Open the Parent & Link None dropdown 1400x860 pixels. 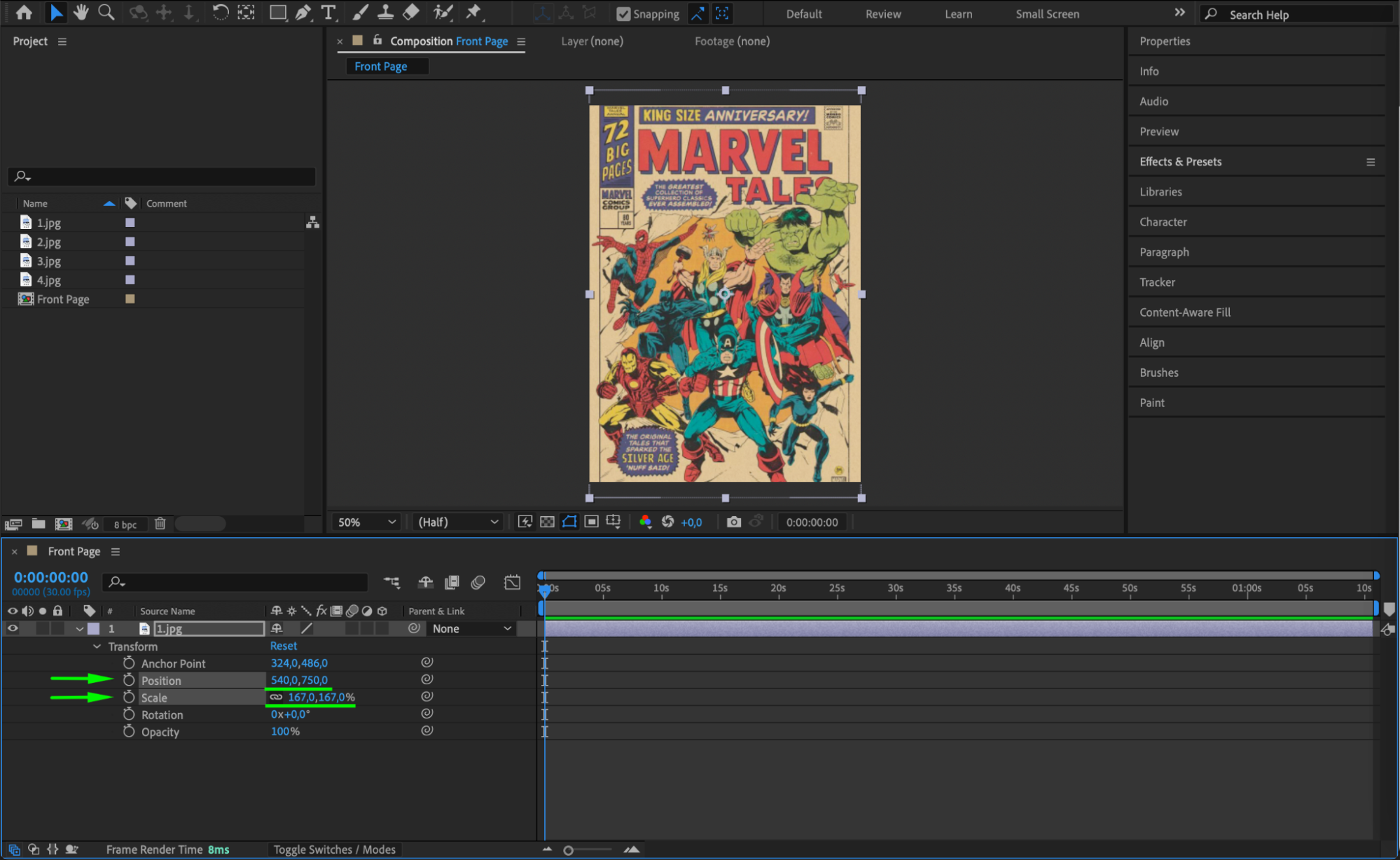click(471, 628)
